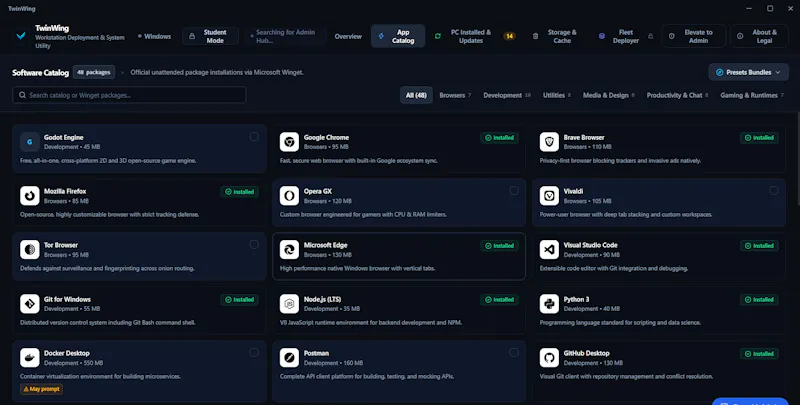The height and width of the screenshot is (405, 800).
Task: Focus the Search catalog or Winget packages field
Action: click(129, 95)
